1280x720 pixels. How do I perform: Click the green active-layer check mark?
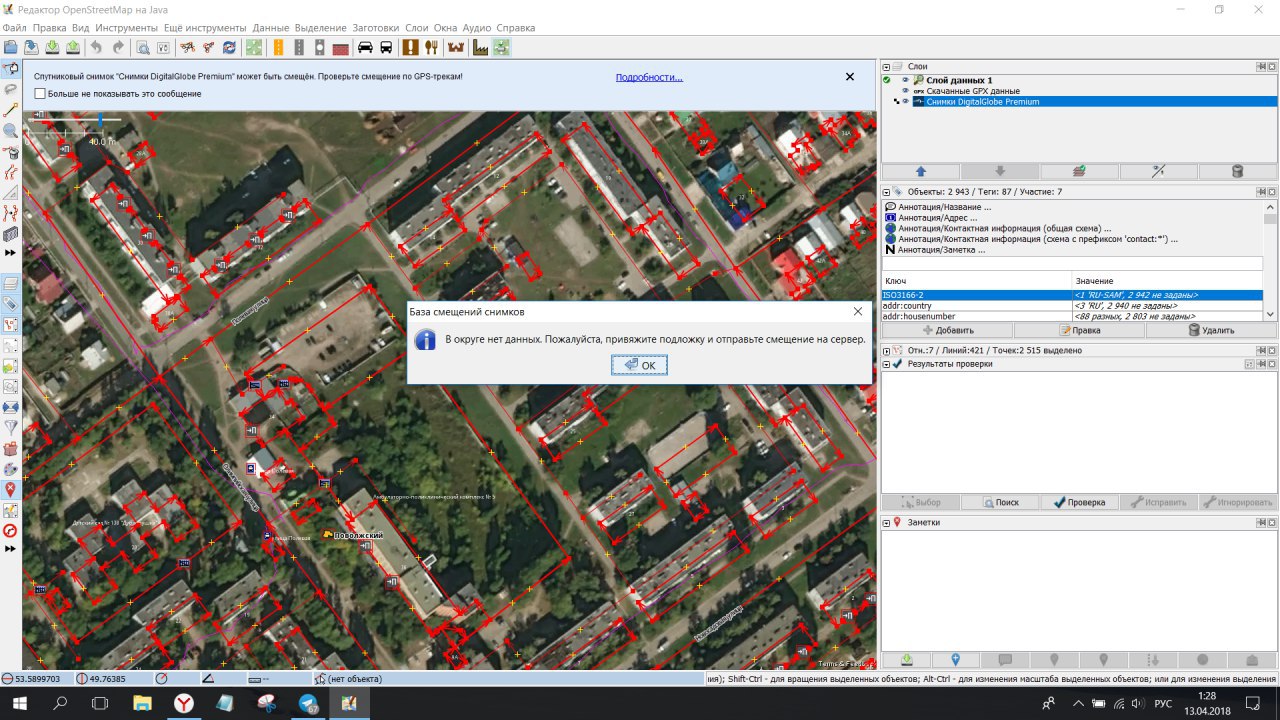(886, 80)
